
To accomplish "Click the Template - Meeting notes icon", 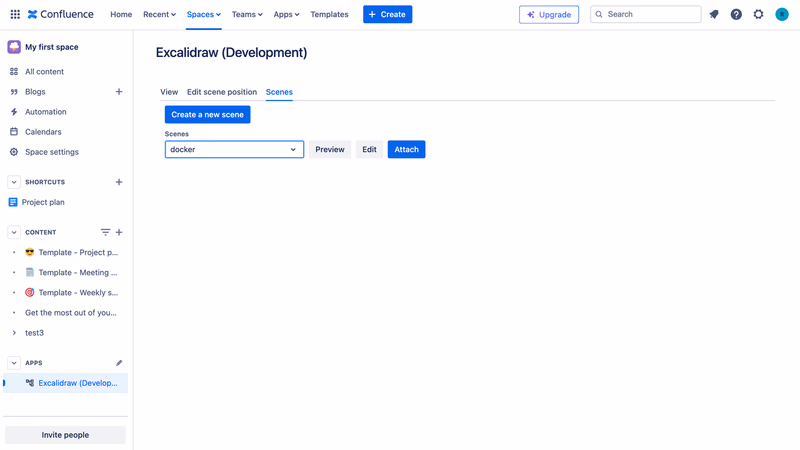I will (x=30, y=272).
